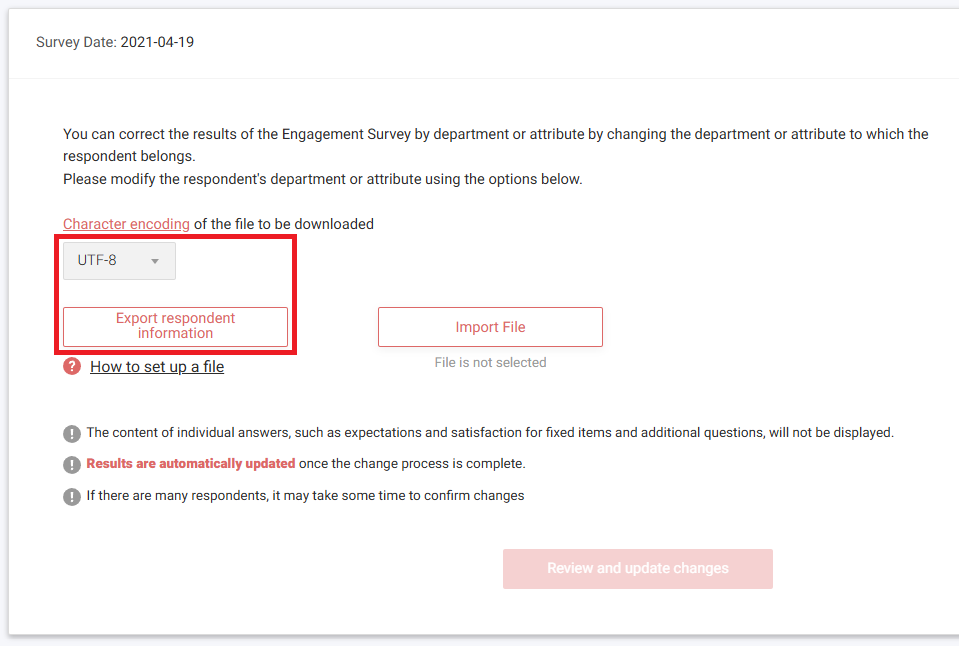Screen dimensions: 959x646
Task: Open the Character encoding link
Action: click(x=126, y=224)
